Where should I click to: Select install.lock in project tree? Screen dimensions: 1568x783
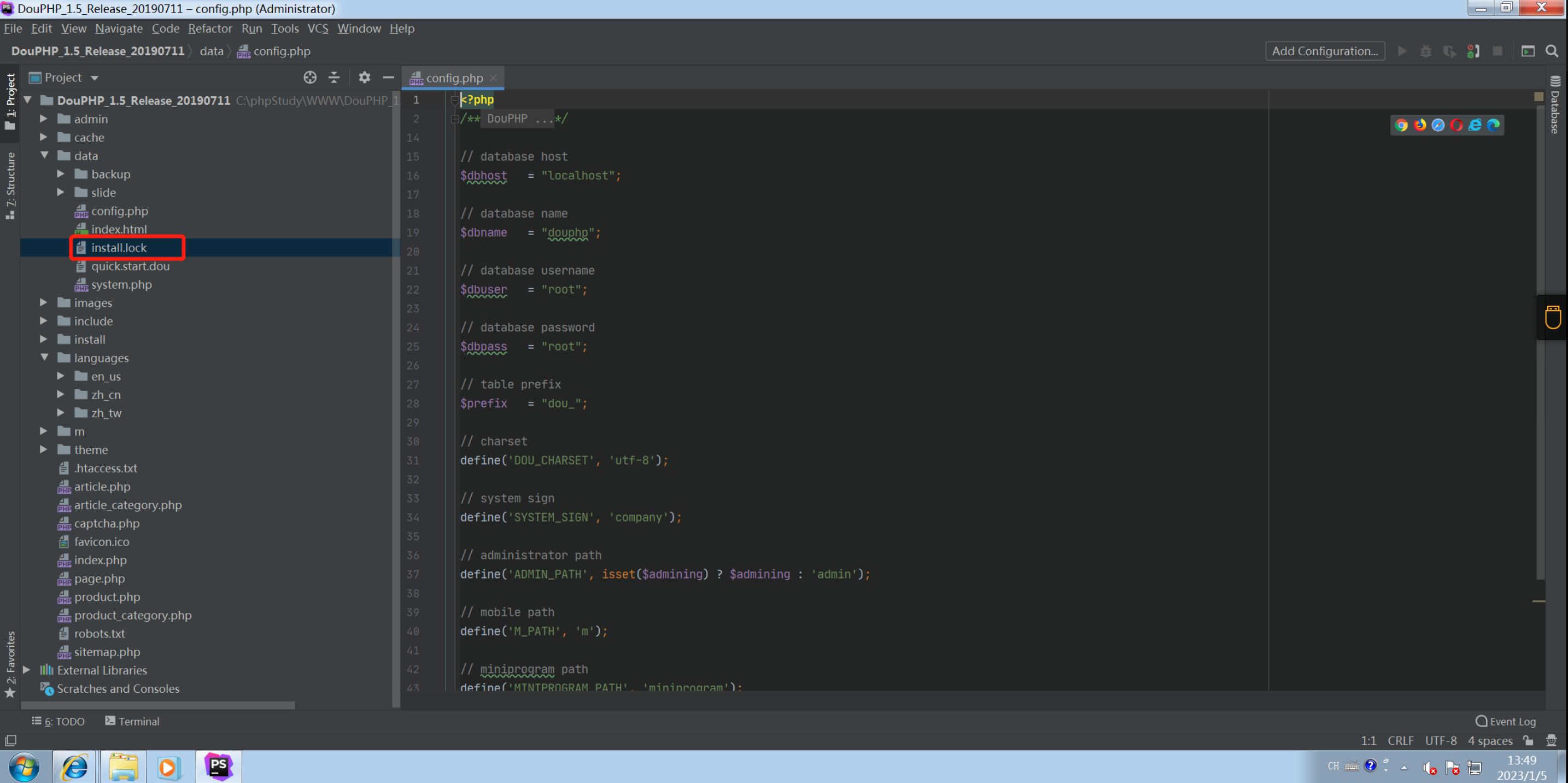[x=119, y=247]
